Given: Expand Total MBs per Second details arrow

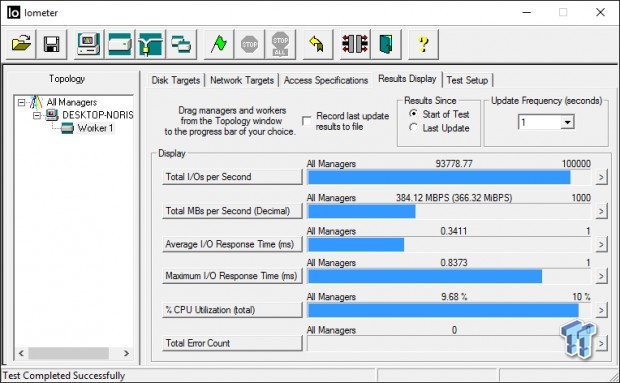Looking at the screenshot, I should coord(601,211).
